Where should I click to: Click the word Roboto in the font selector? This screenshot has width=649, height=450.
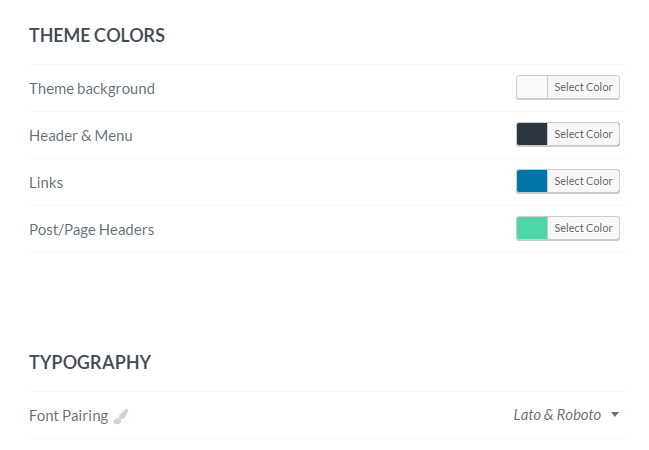tap(579, 415)
